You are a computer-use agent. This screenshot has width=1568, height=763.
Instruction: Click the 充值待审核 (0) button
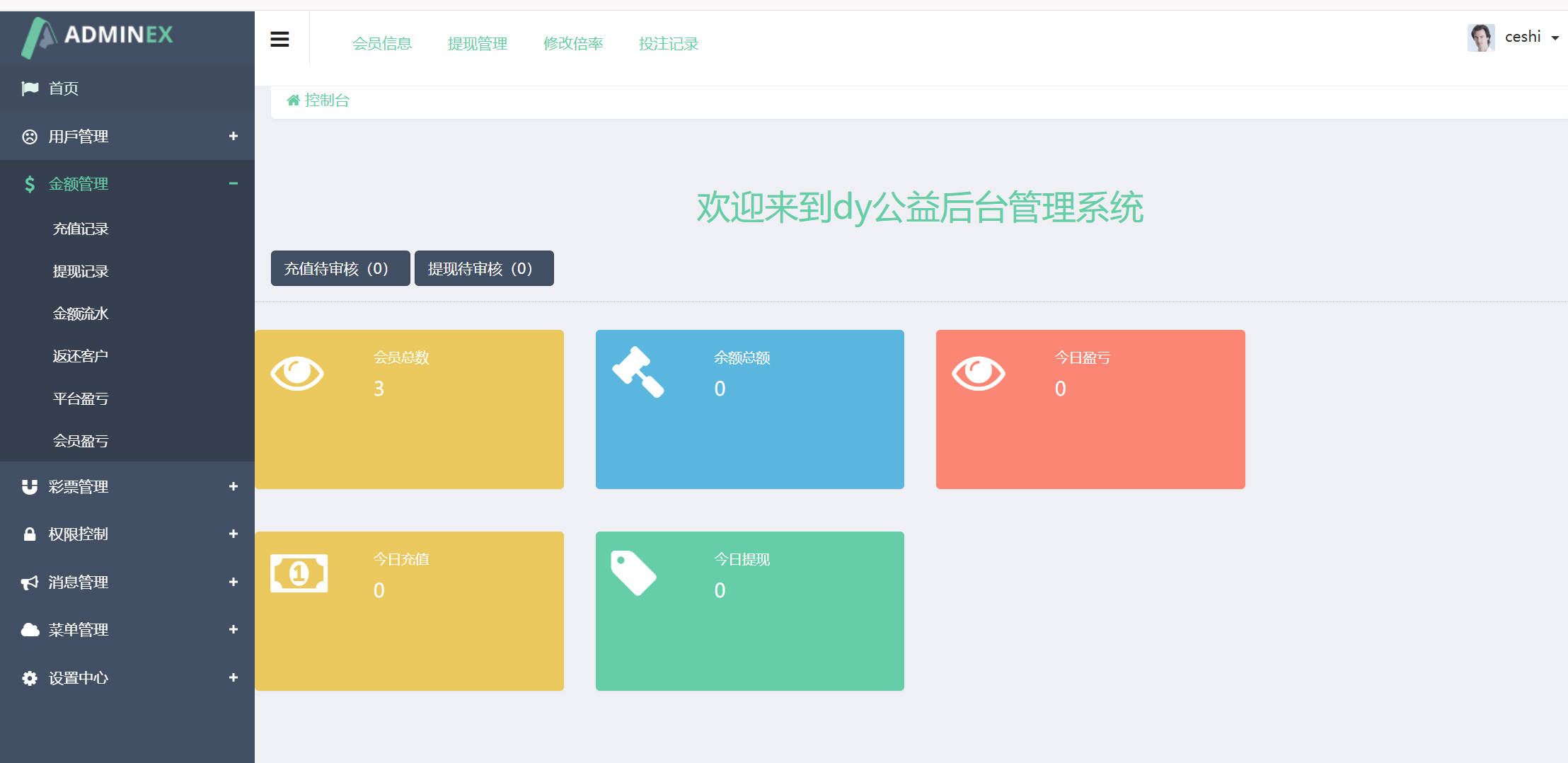click(x=340, y=269)
